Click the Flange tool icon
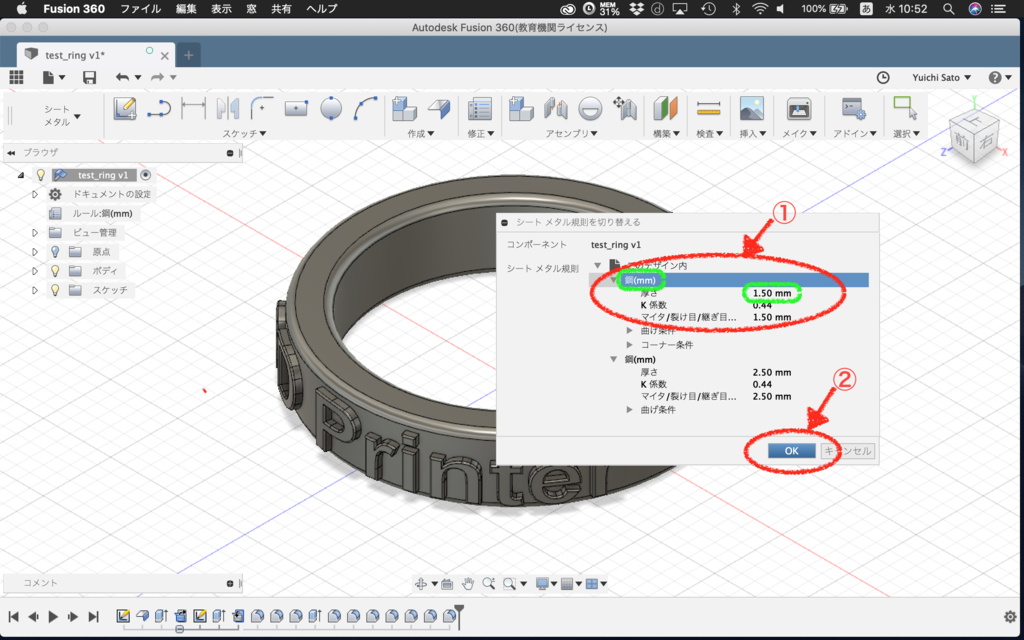1024x640 pixels. [x=439, y=108]
